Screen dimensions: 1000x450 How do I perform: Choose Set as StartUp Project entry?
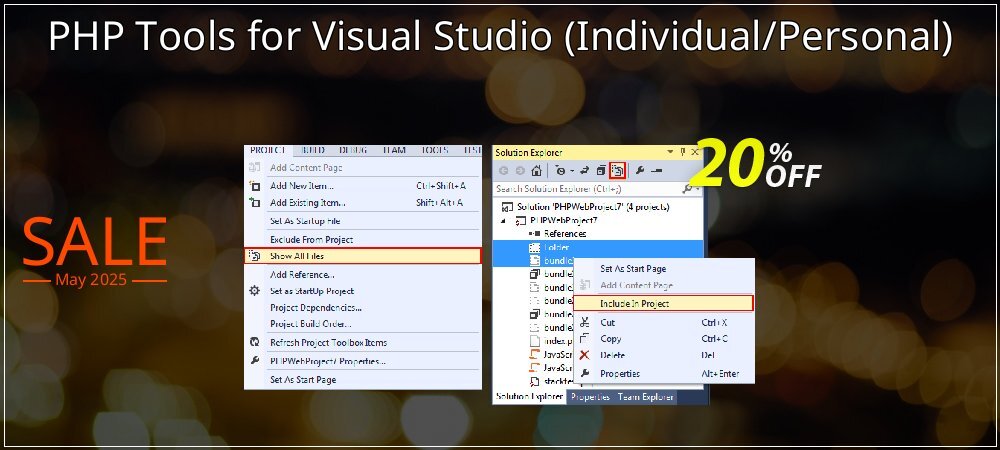(363, 291)
